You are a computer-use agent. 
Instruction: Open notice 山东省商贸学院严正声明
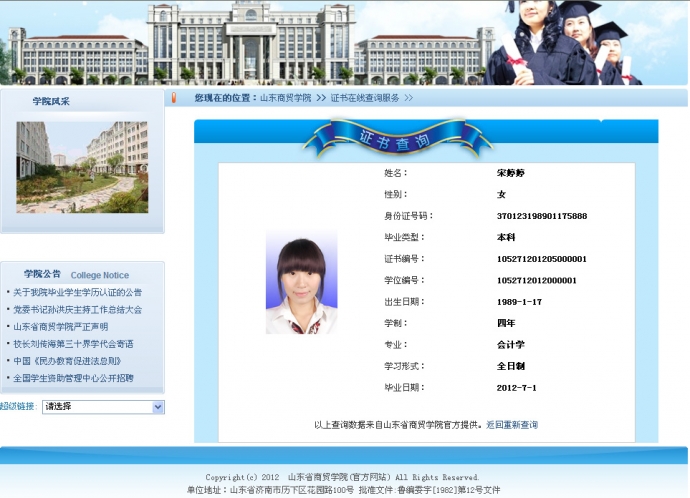pos(60,326)
